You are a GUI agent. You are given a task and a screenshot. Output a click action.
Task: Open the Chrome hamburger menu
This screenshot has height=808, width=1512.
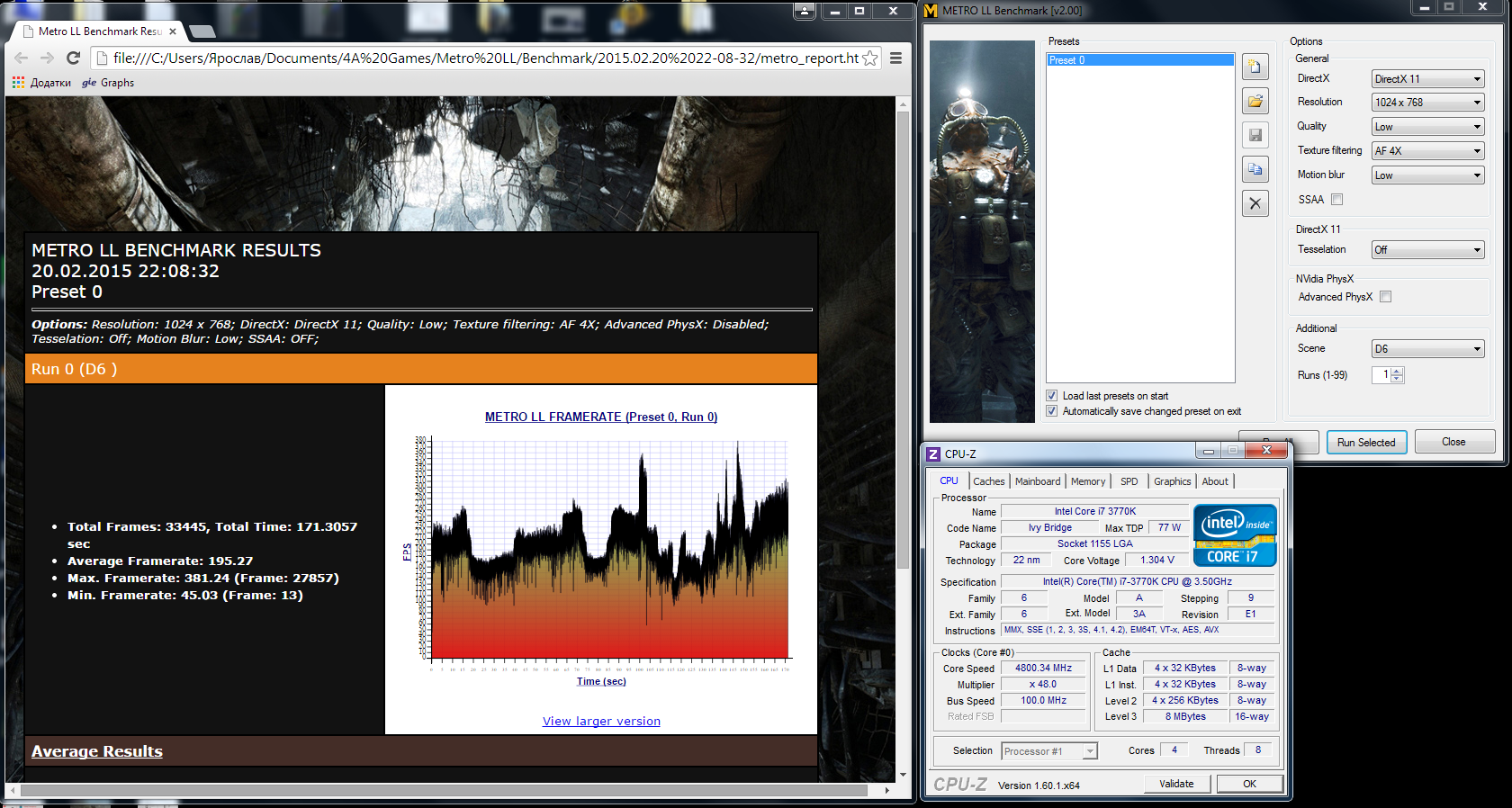(895, 58)
